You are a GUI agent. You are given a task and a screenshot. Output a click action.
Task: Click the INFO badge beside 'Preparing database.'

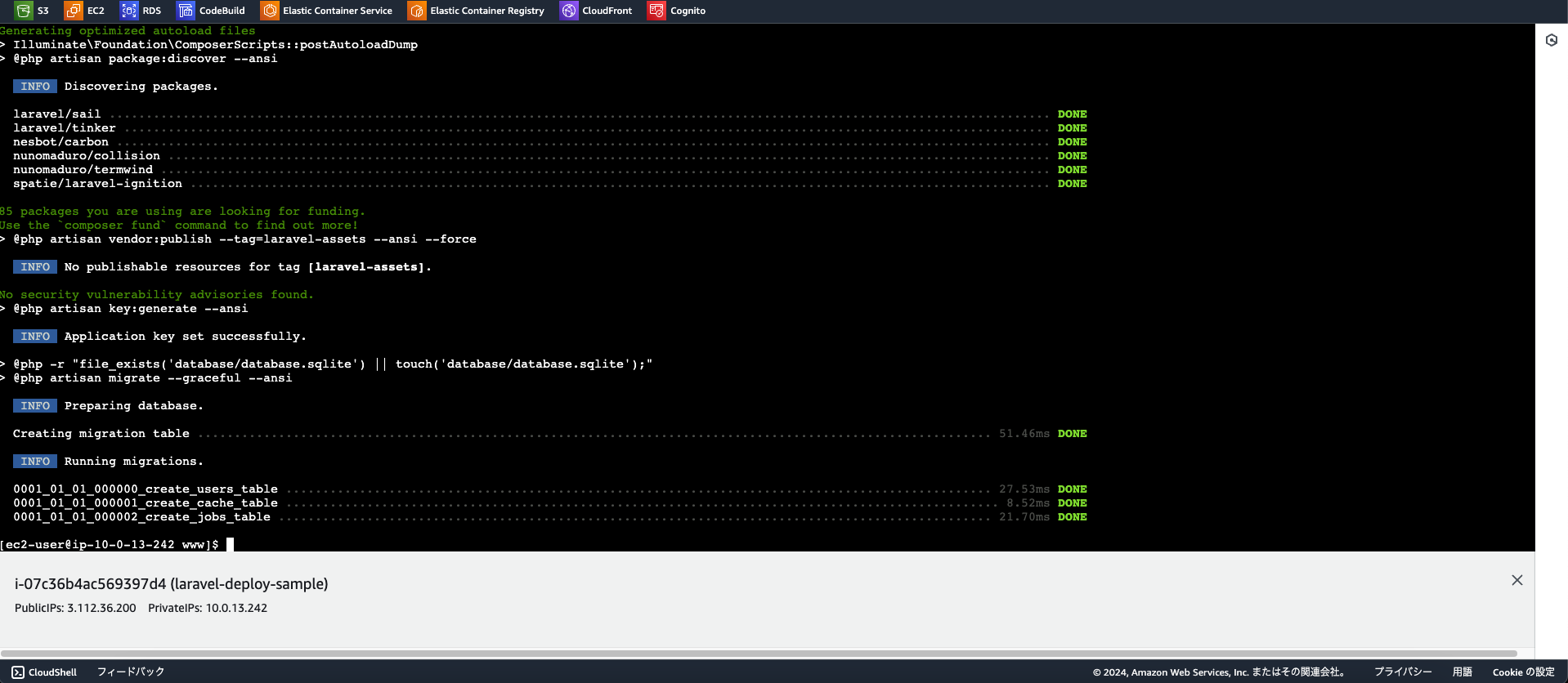click(35, 406)
